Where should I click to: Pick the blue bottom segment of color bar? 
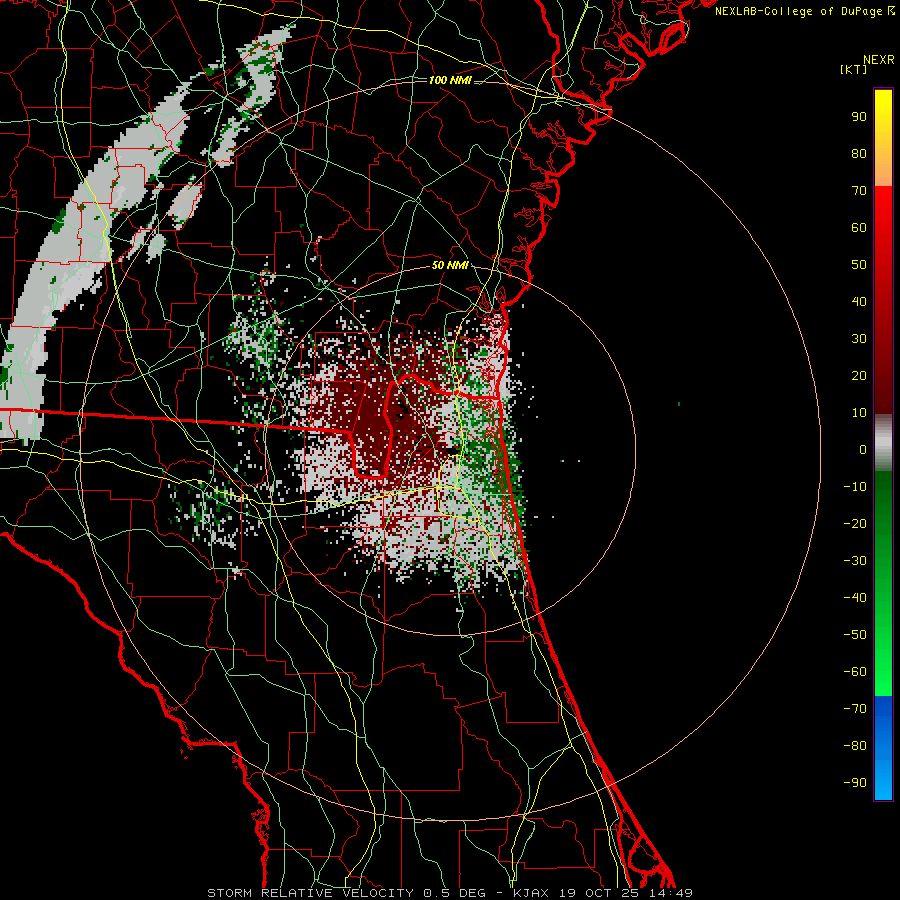tap(883, 748)
